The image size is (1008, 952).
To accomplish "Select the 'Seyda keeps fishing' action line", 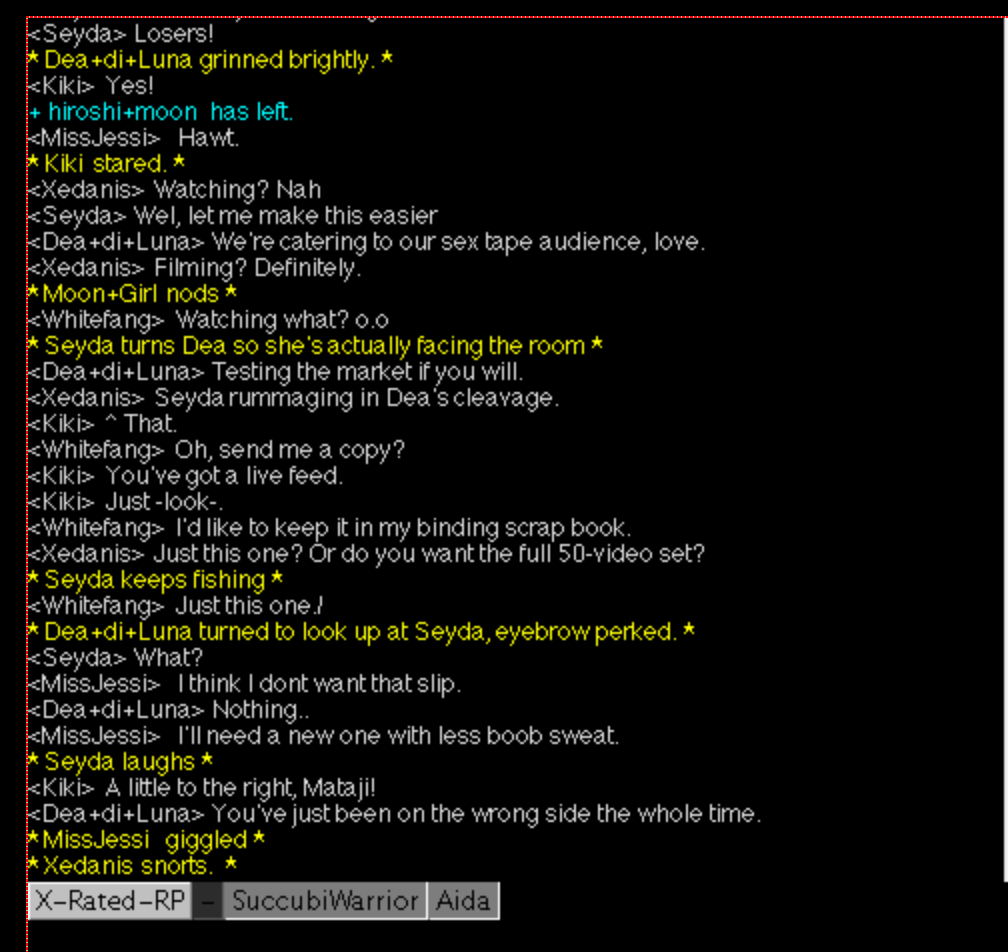I will pyautogui.click(x=156, y=580).
